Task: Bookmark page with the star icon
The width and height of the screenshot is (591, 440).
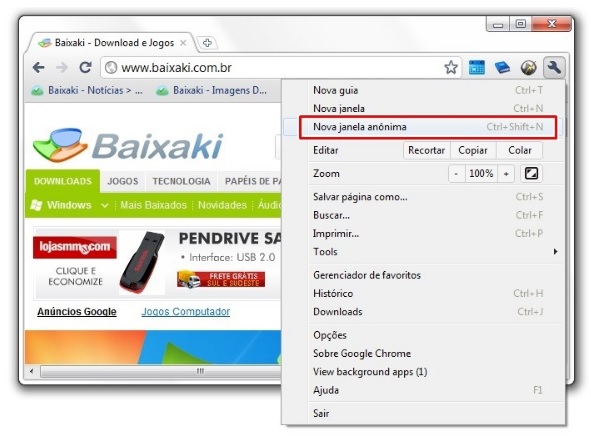Action: [x=451, y=68]
